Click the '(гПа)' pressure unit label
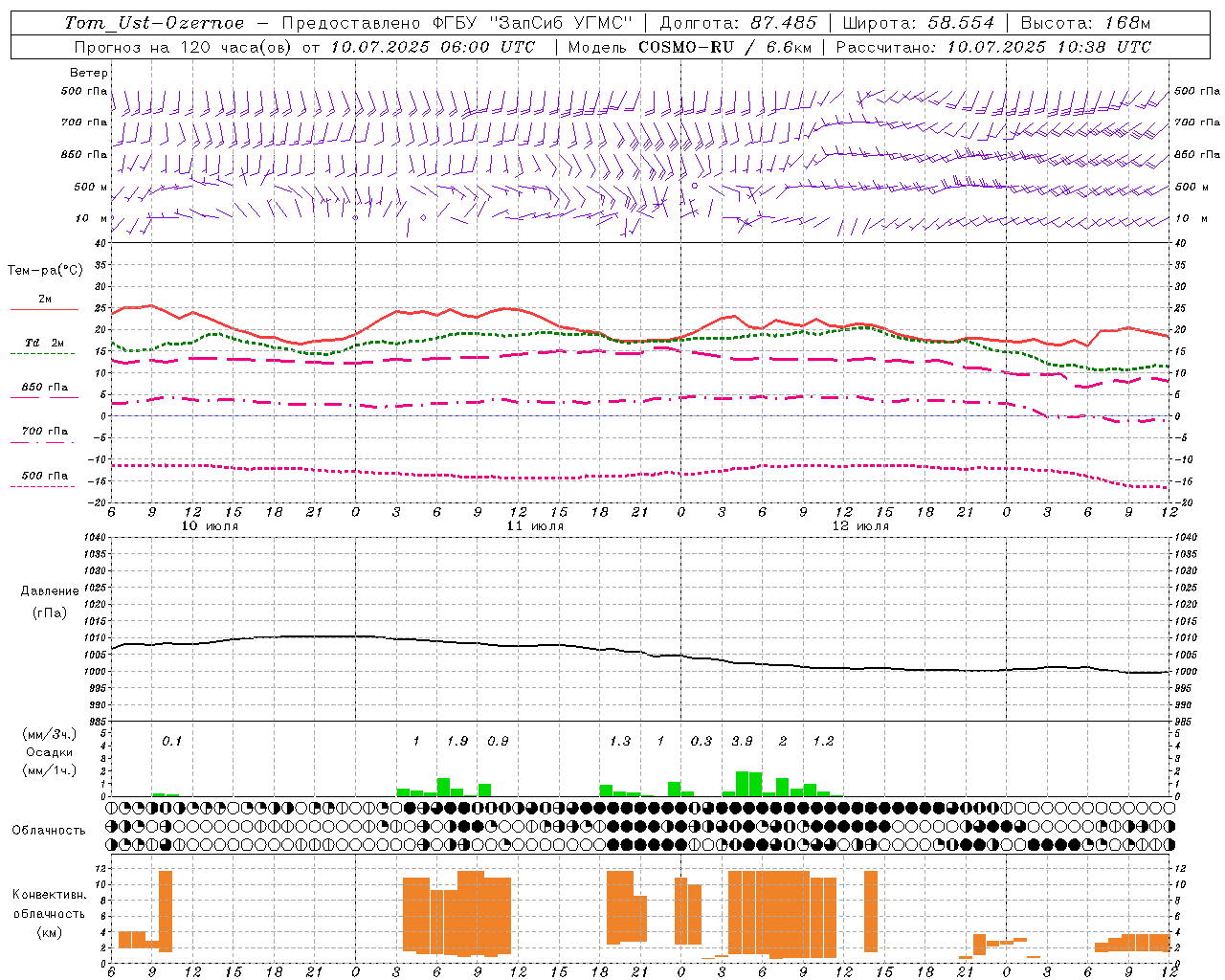The image size is (1225, 980). 50,613
